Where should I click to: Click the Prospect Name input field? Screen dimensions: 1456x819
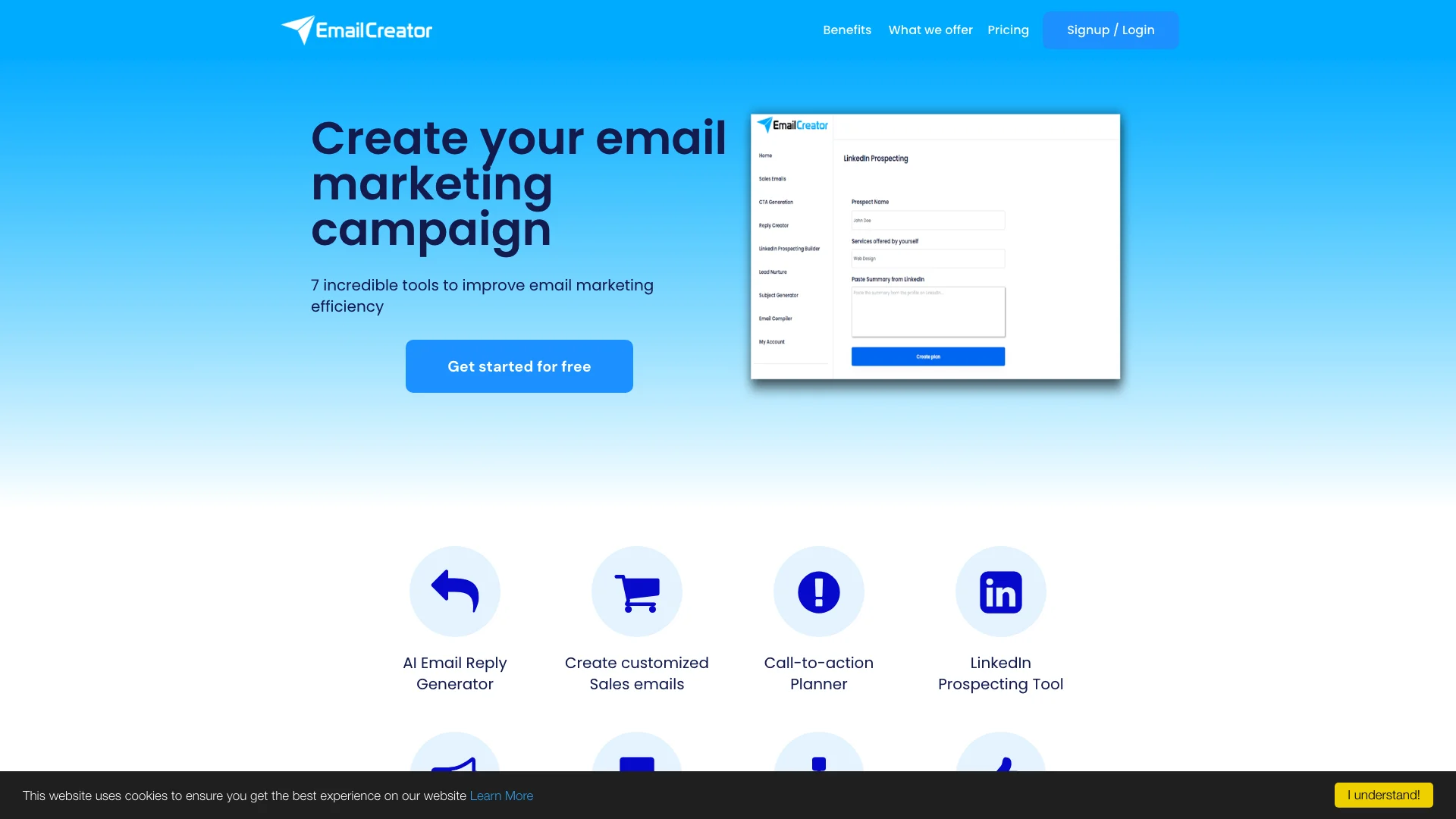[928, 219]
